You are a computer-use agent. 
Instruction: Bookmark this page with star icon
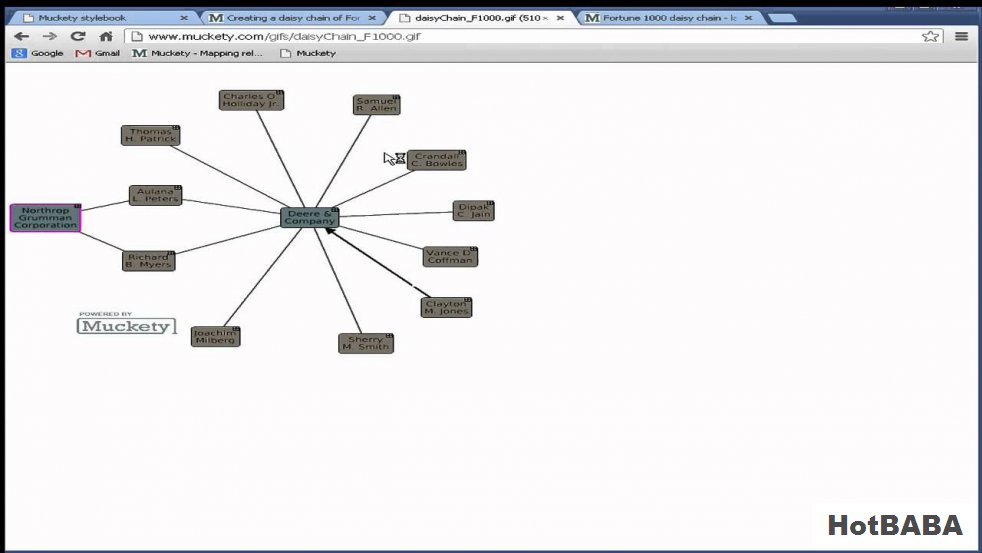[x=930, y=36]
